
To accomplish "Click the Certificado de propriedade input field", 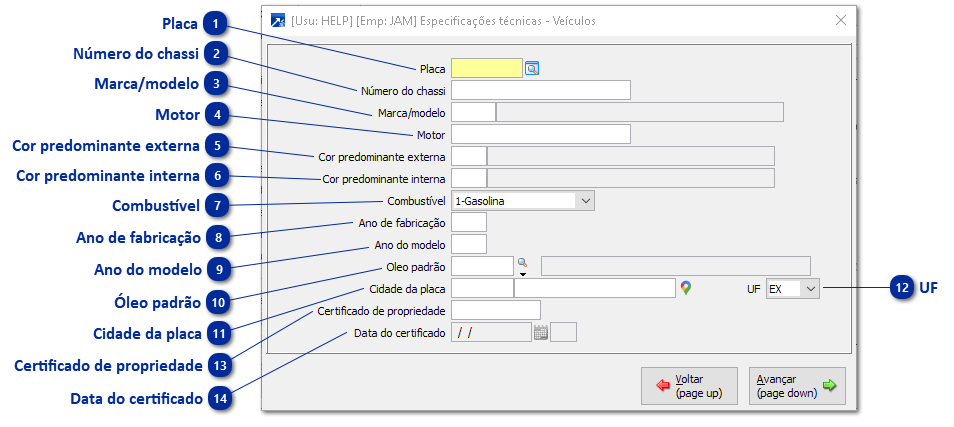I will (496, 310).
